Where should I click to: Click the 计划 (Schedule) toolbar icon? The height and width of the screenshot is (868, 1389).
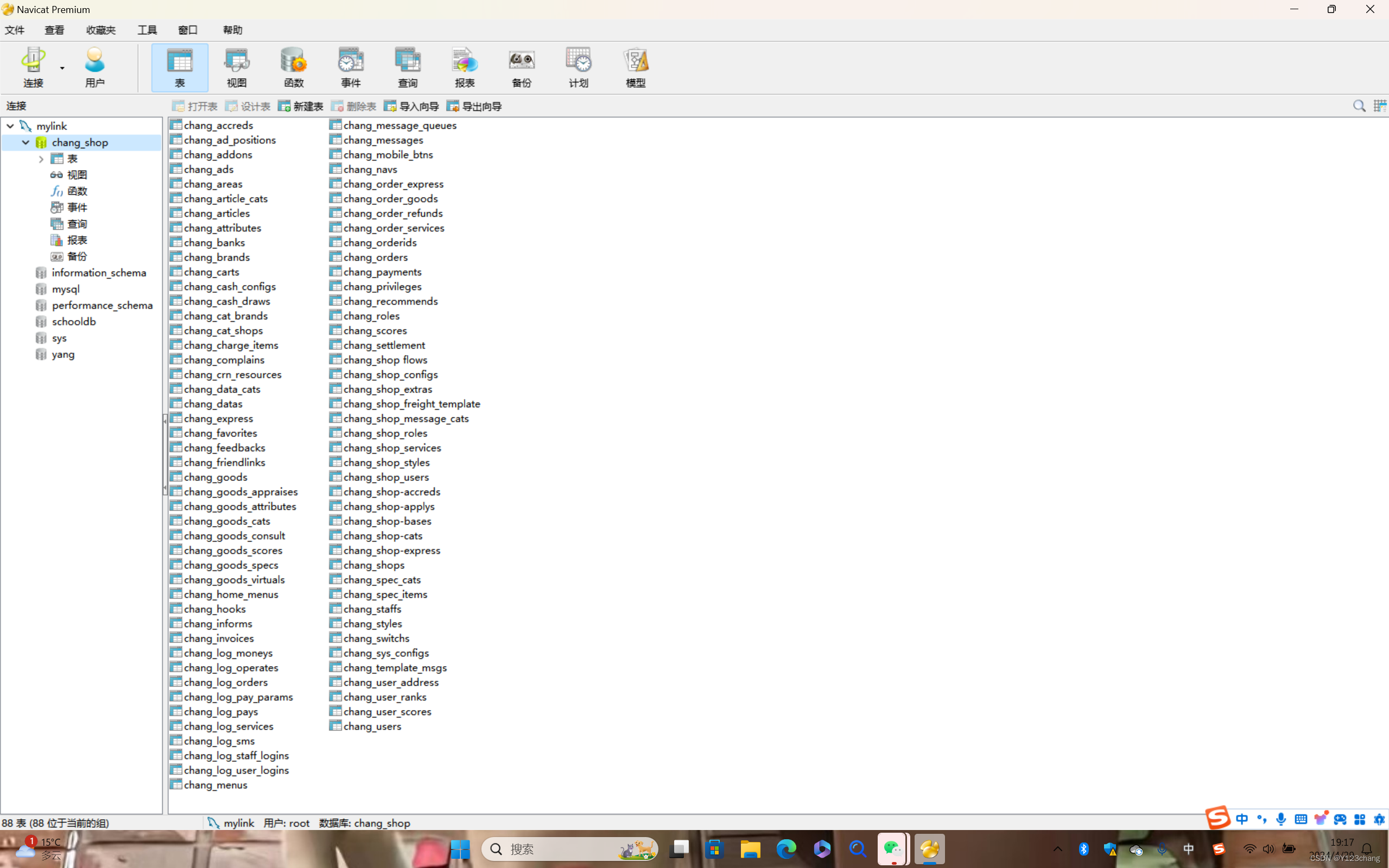(578, 67)
